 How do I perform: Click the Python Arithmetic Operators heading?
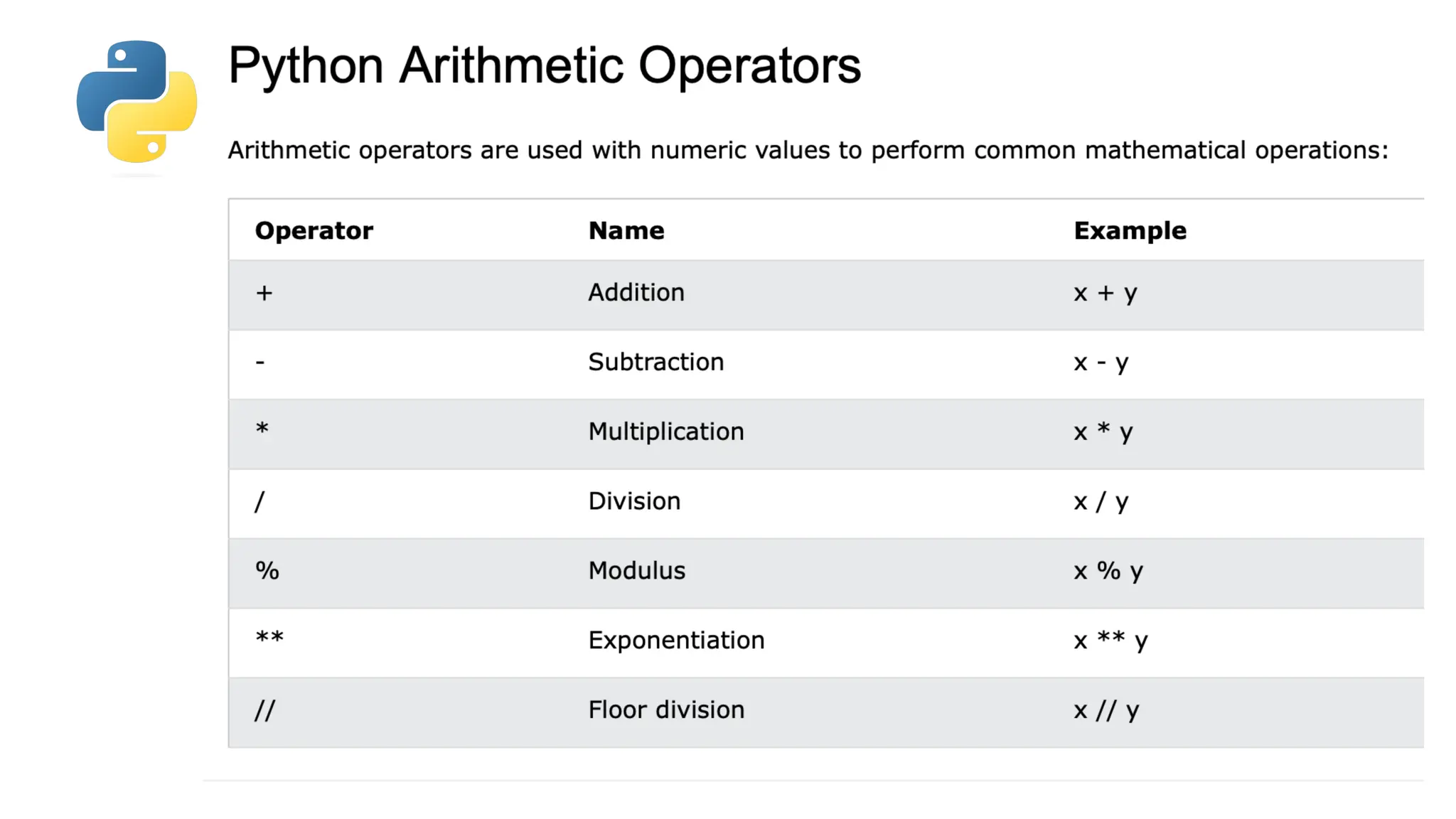(544, 66)
